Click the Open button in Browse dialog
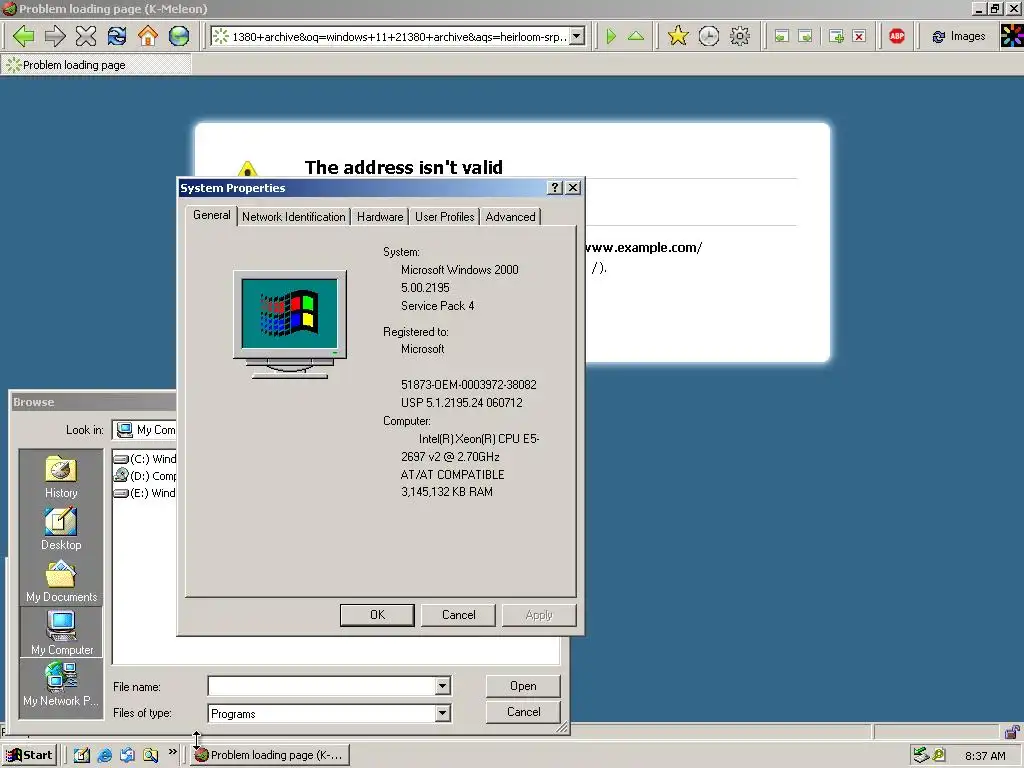The width and height of the screenshot is (1024, 768). click(523, 686)
